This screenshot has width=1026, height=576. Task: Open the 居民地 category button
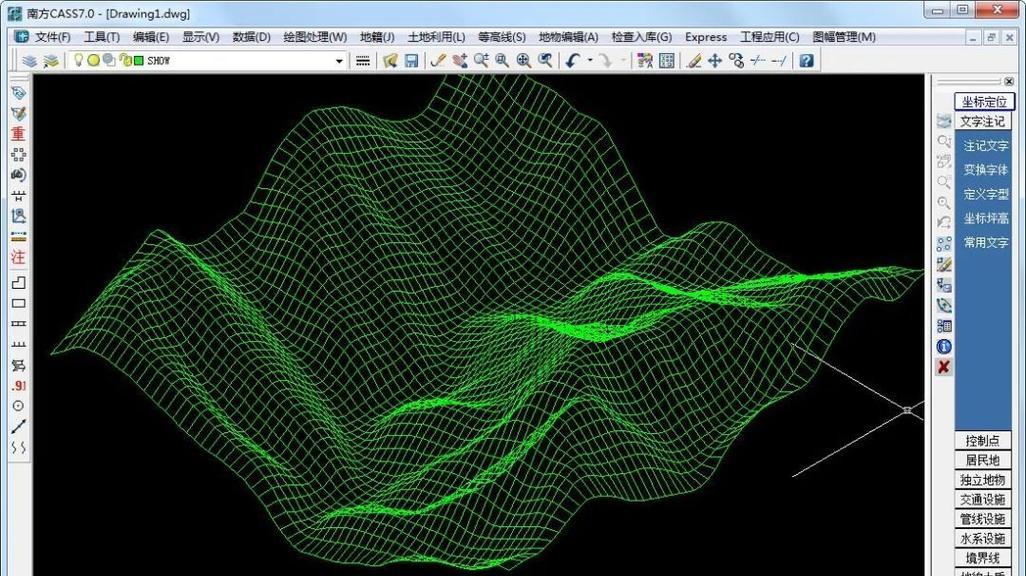(982, 460)
